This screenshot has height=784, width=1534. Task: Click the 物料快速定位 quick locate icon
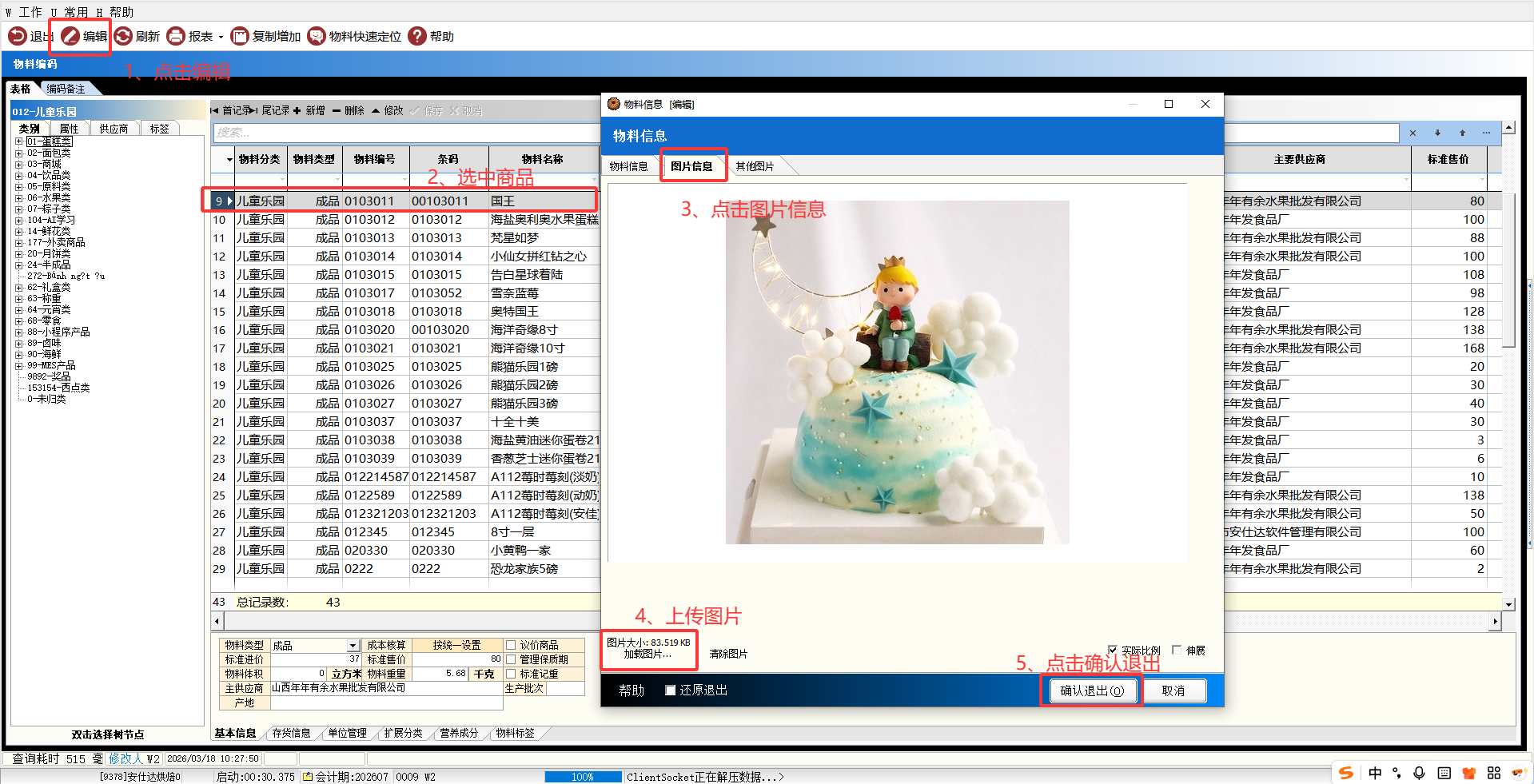(x=317, y=36)
